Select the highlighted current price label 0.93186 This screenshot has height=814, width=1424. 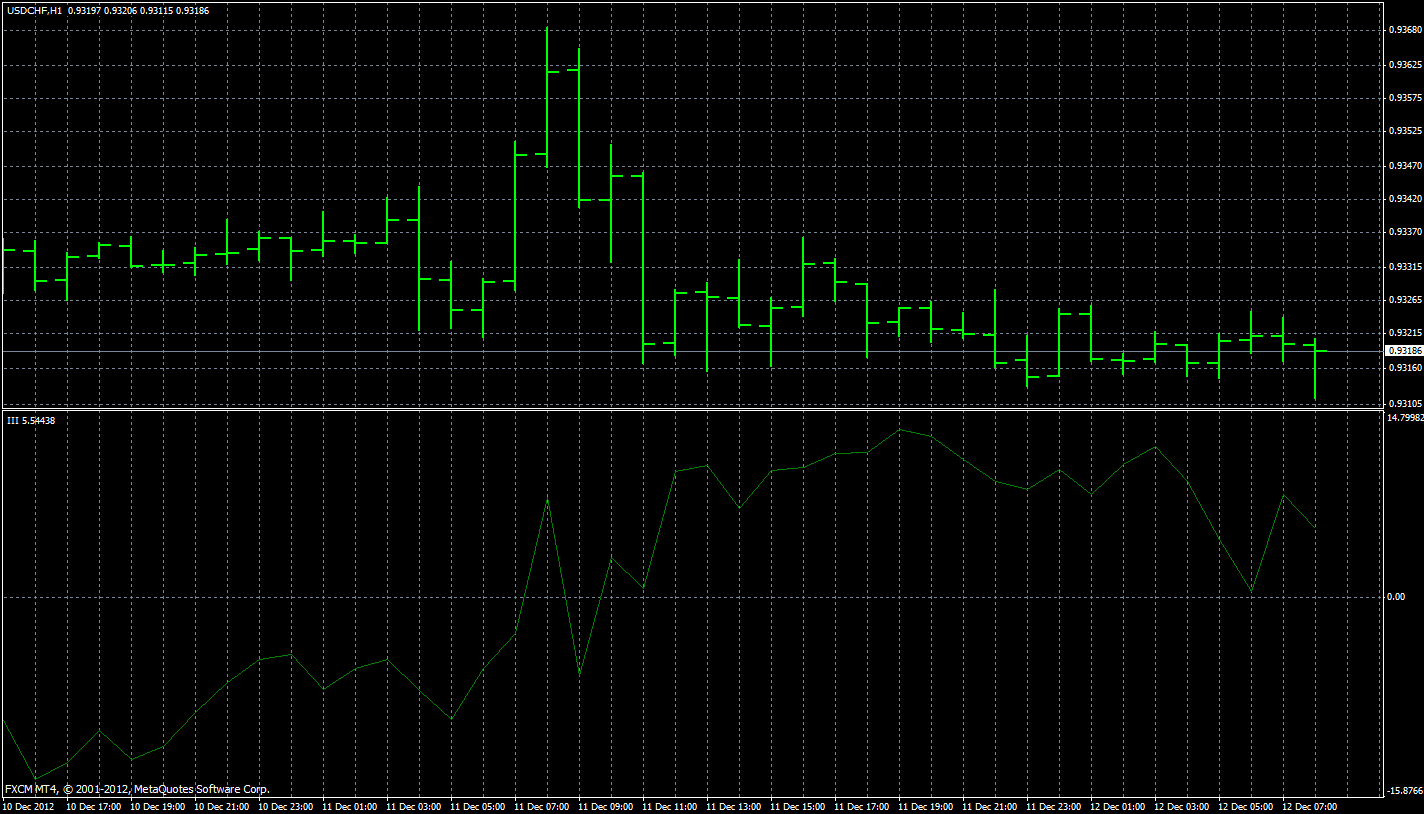click(x=1403, y=351)
